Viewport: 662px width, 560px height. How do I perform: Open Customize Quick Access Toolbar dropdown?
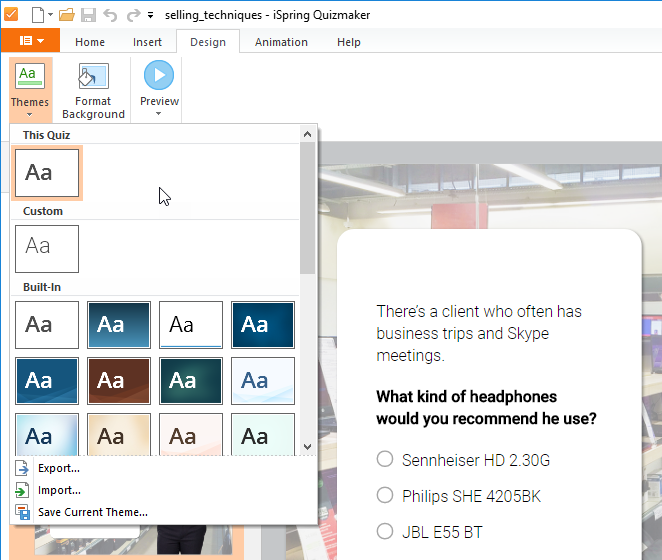(x=150, y=16)
